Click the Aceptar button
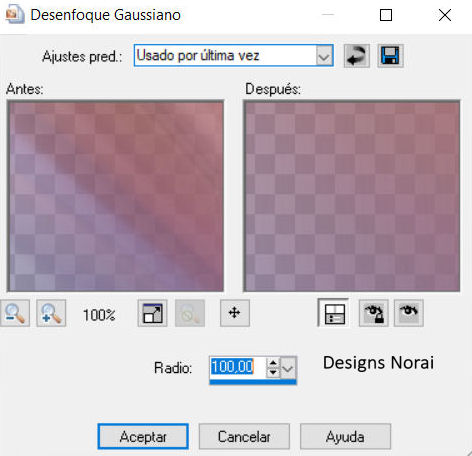Image resolution: width=472 pixels, height=456 pixels. pos(143,436)
